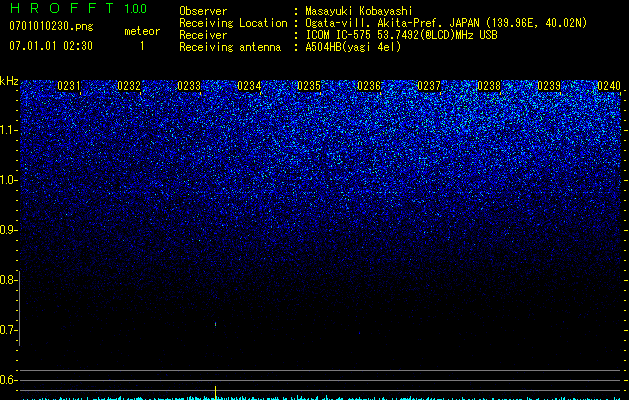Click the 0231 time marker

[69, 86]
